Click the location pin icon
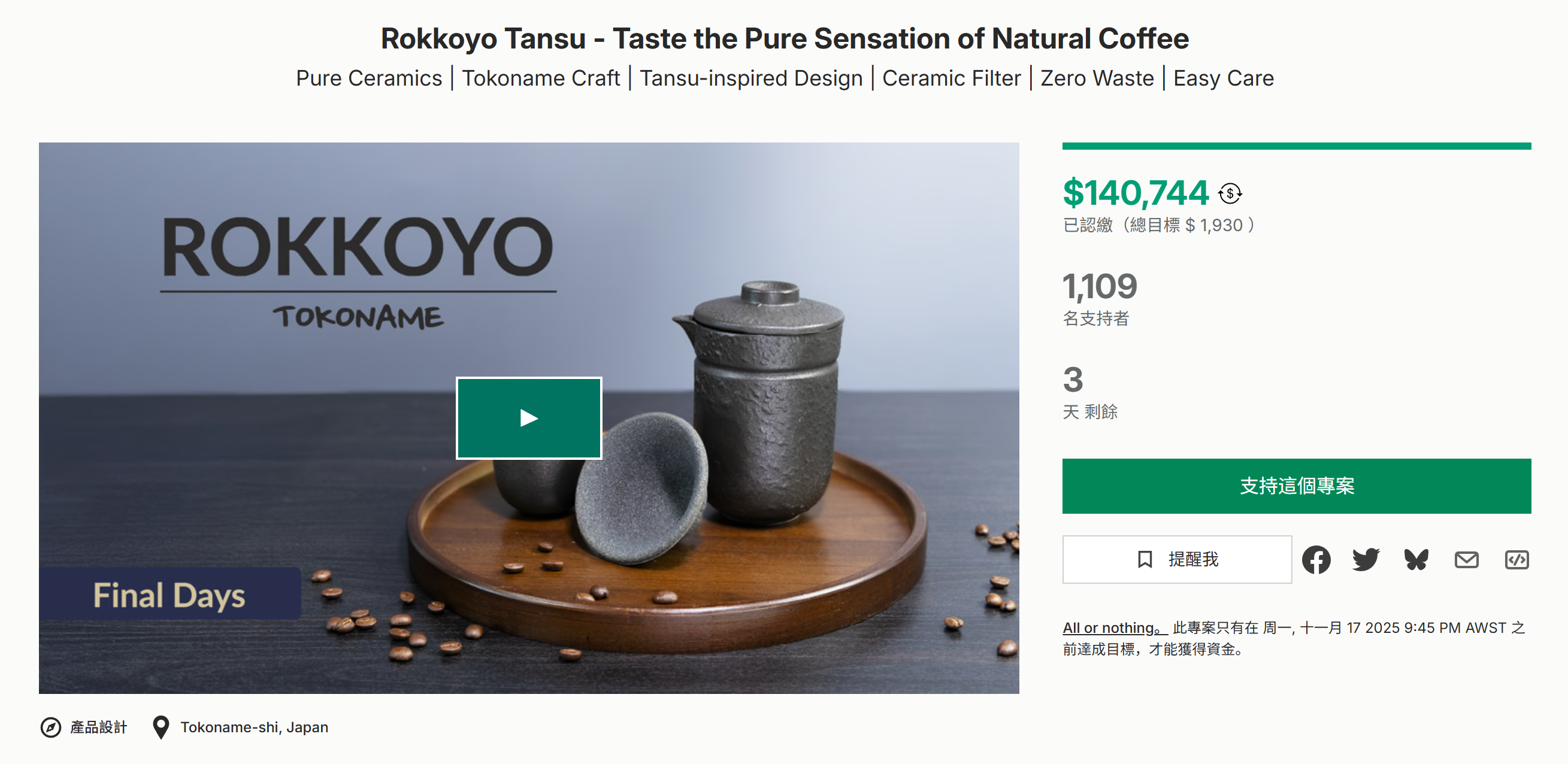The width and height of the screenshot is (1568, 764). (x=161, y=727)
